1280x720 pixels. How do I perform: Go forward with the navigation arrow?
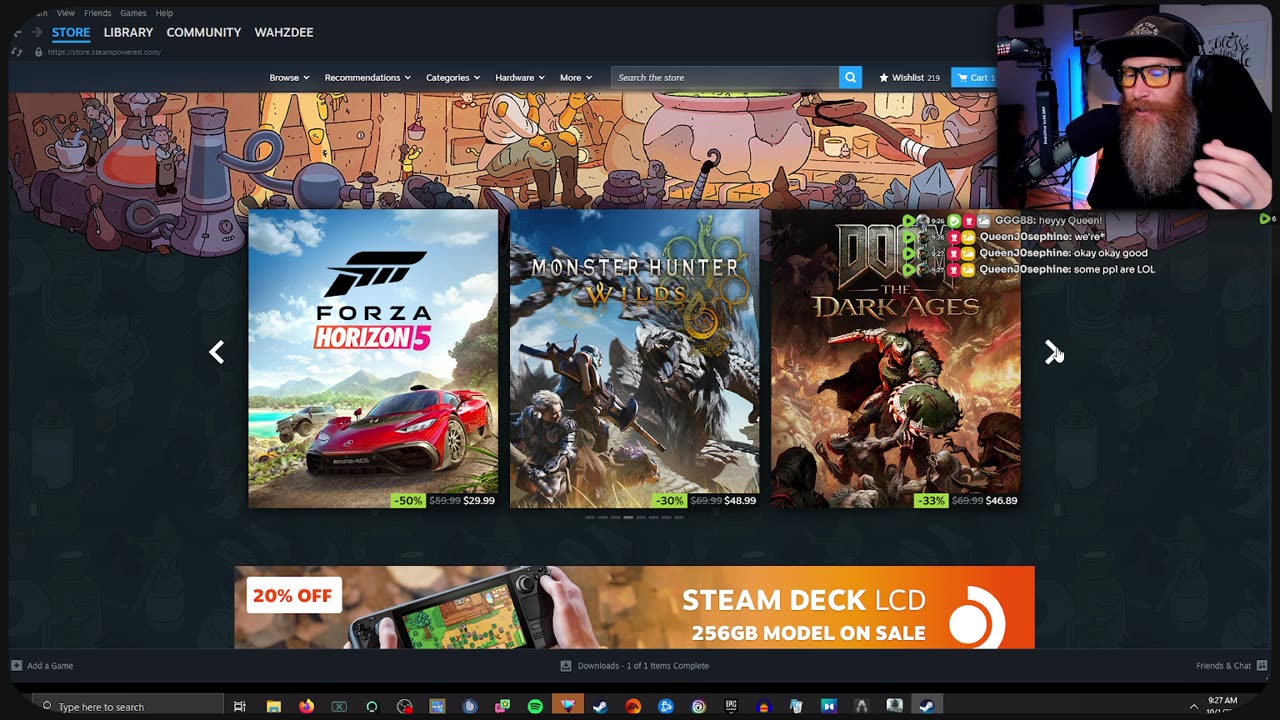pos(37,32)
